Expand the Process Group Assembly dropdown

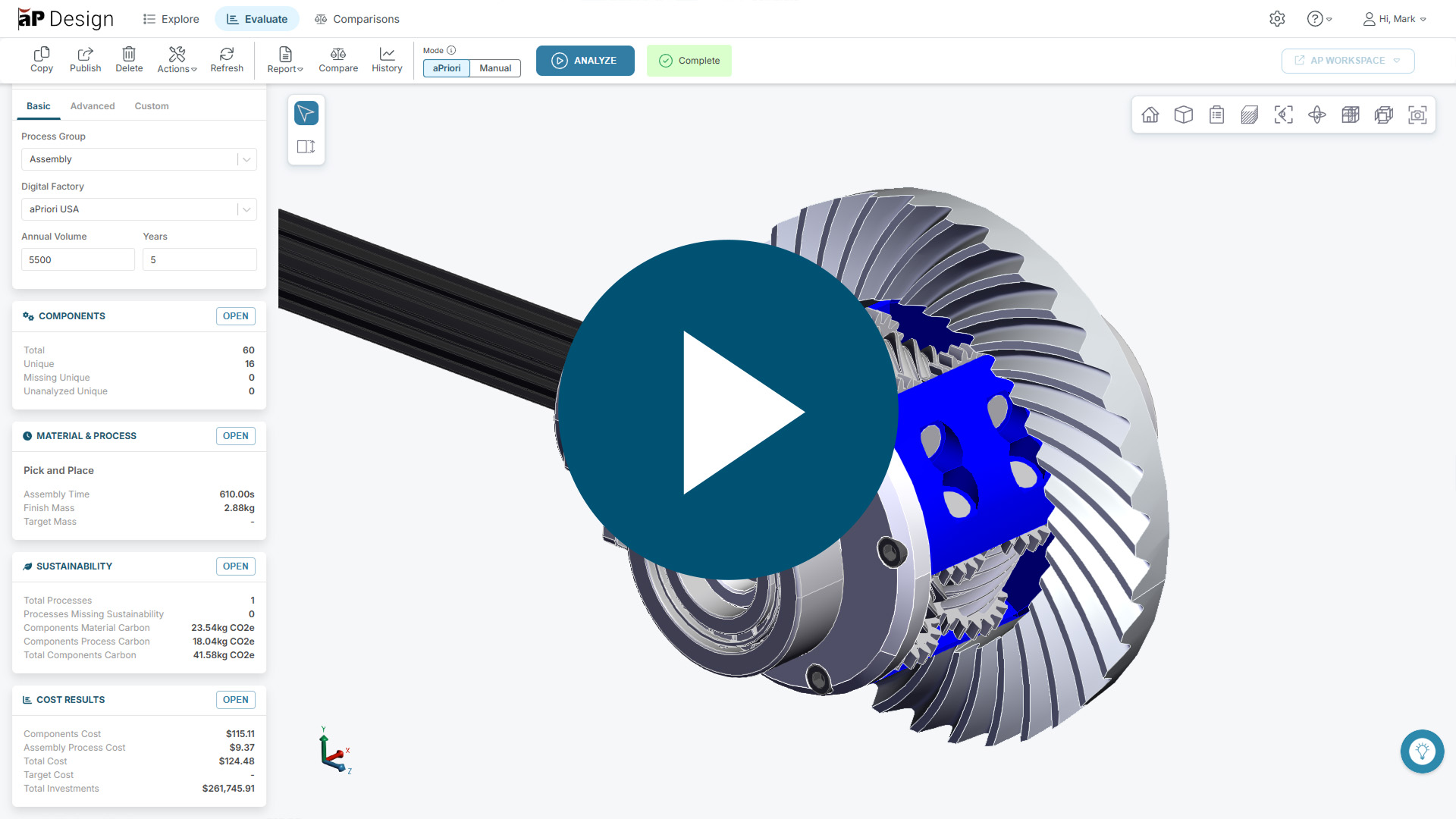click(x=139, y=159)
